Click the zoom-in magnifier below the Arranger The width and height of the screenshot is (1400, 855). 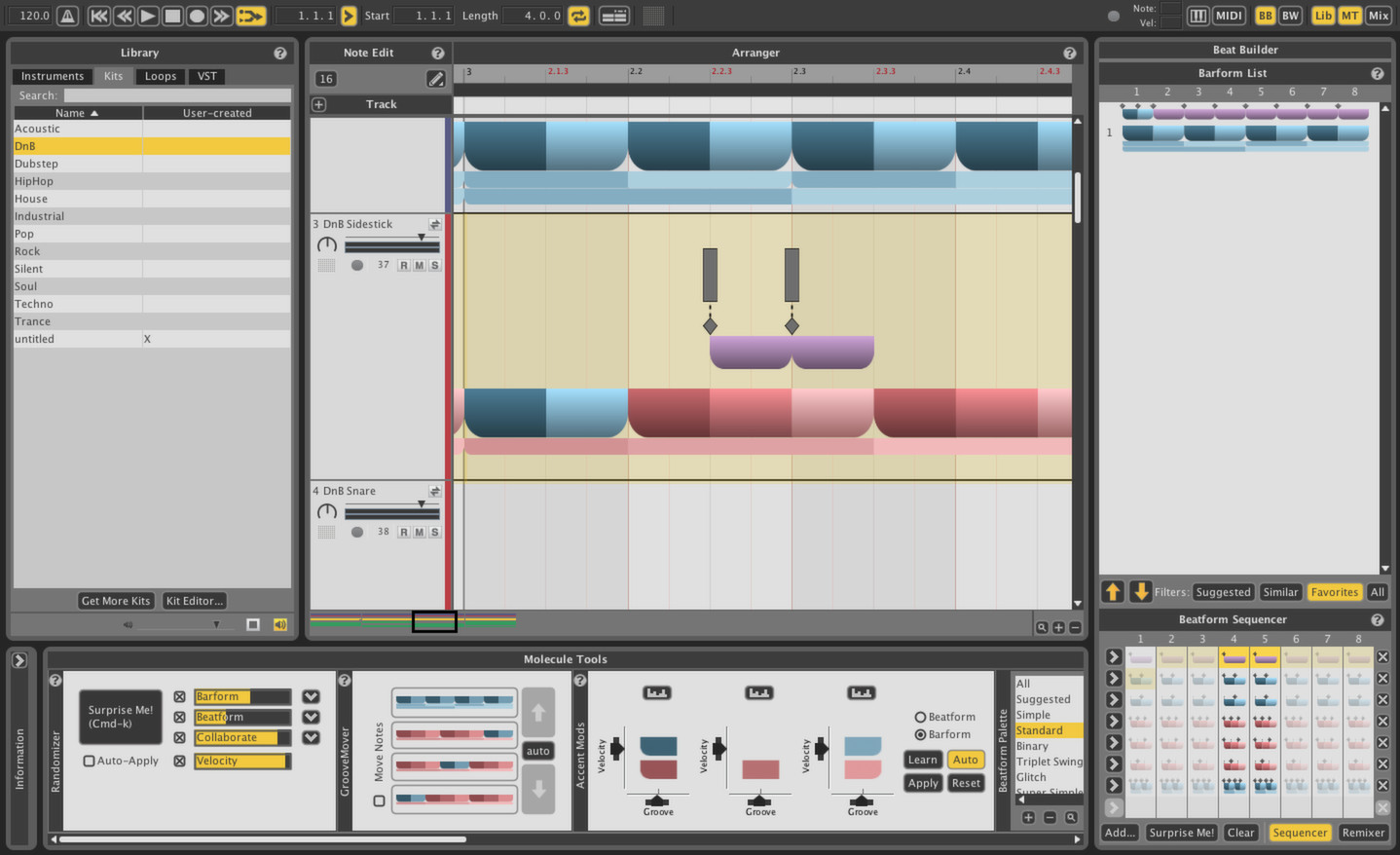[1042, 627]
